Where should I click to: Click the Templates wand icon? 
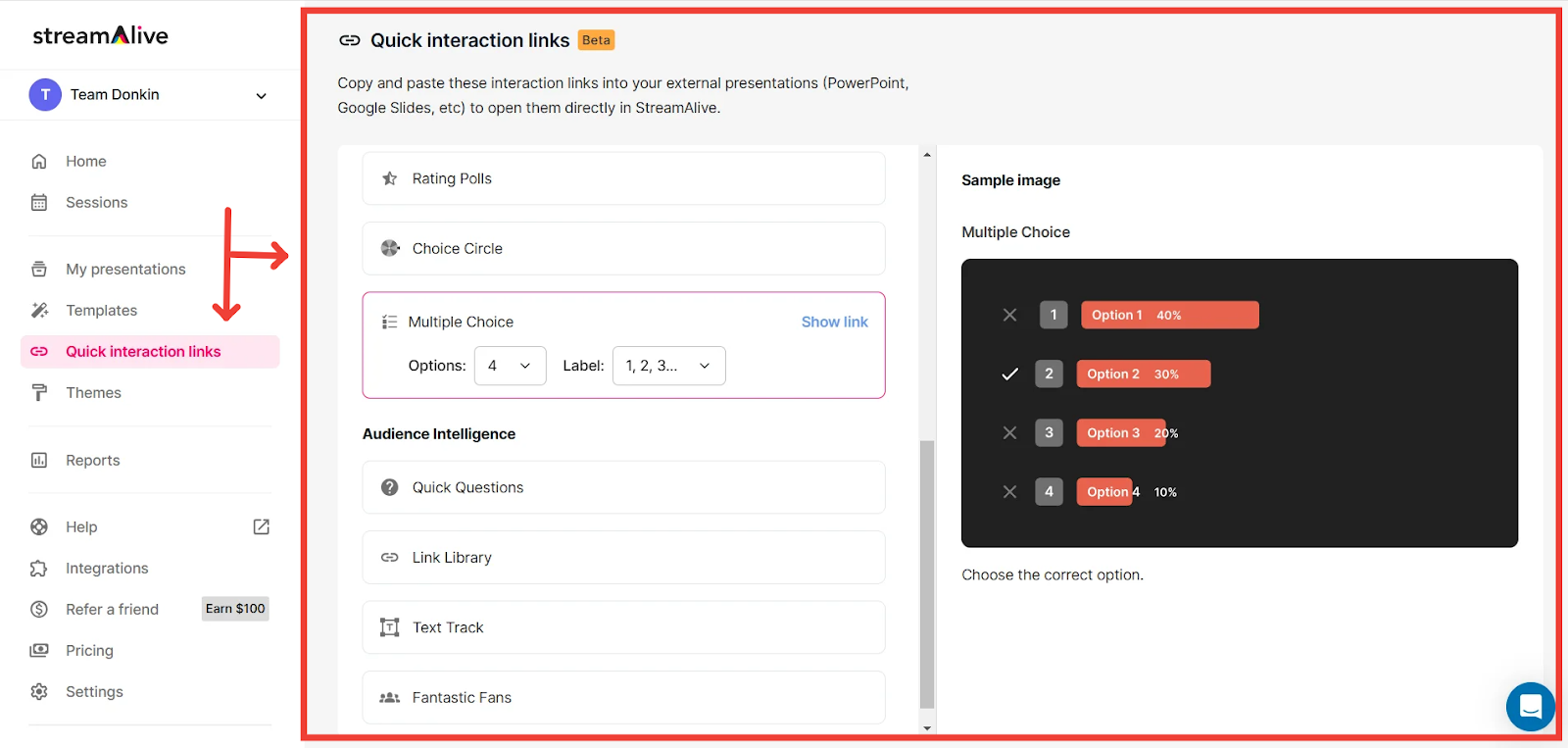pyautogui.click(x=39, y=311)
